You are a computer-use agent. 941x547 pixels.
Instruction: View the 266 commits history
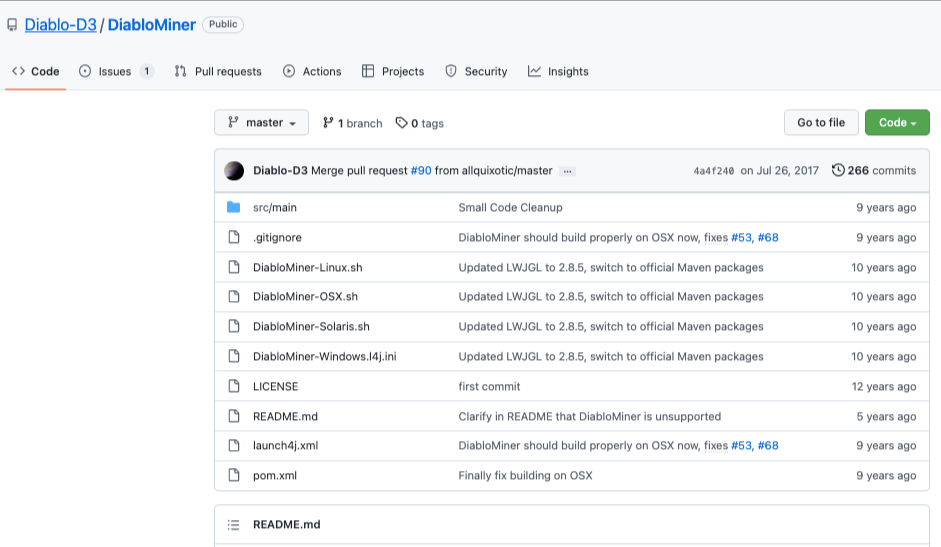[874, 171]
